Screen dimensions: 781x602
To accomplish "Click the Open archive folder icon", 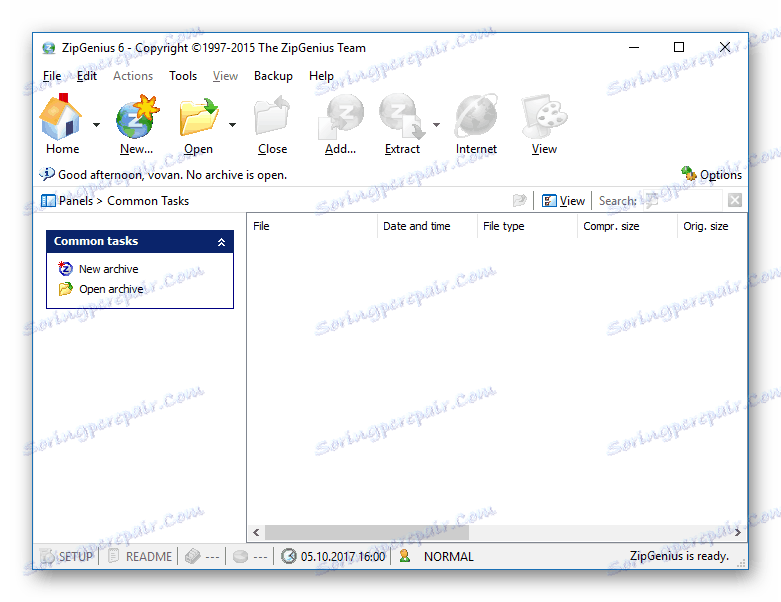I will pos(65,289).
